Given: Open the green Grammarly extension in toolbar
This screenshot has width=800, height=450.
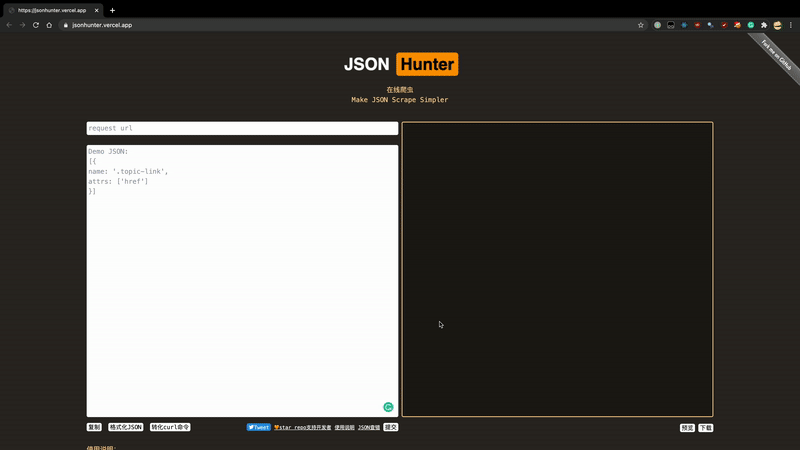Looking at the screenshot, I should click(751, 25).
